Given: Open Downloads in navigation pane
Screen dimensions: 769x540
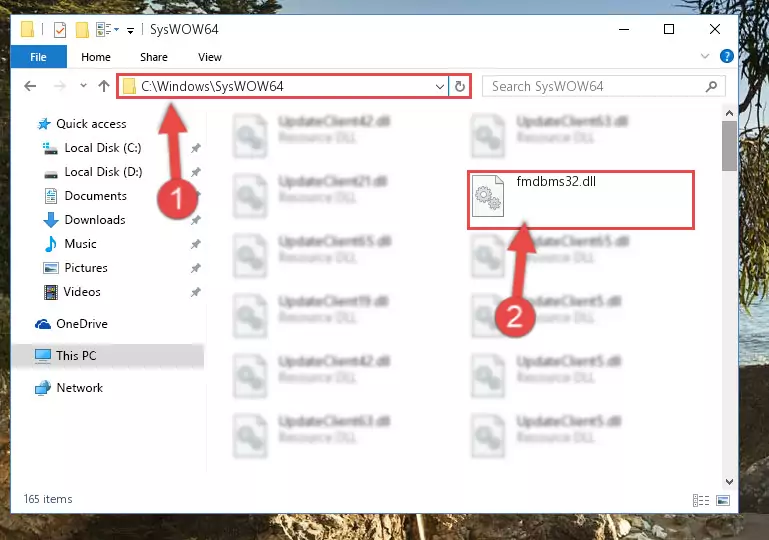Looking at the screenshot, I should [x=95, y=220].
